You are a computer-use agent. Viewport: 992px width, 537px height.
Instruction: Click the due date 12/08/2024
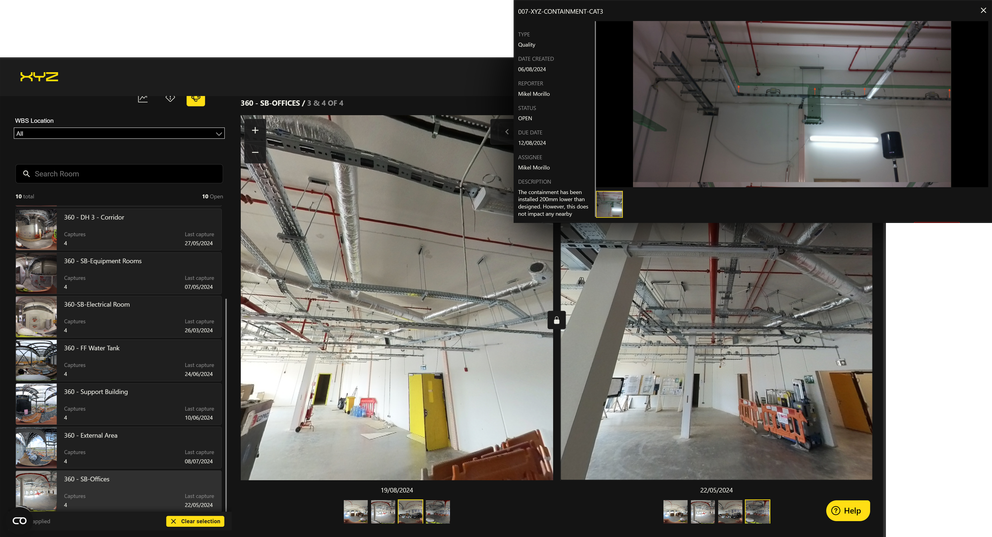pyautogui.click(x=532, y=143)
